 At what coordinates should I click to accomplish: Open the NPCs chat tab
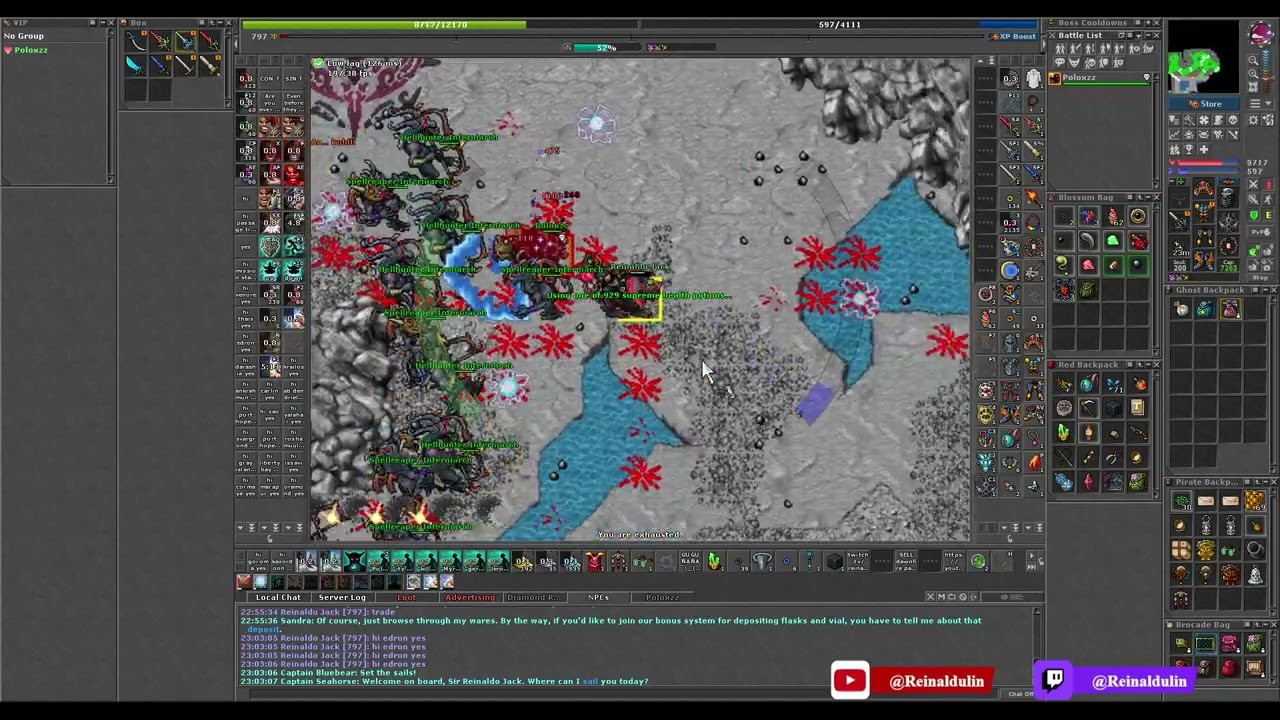click(598, 597)
